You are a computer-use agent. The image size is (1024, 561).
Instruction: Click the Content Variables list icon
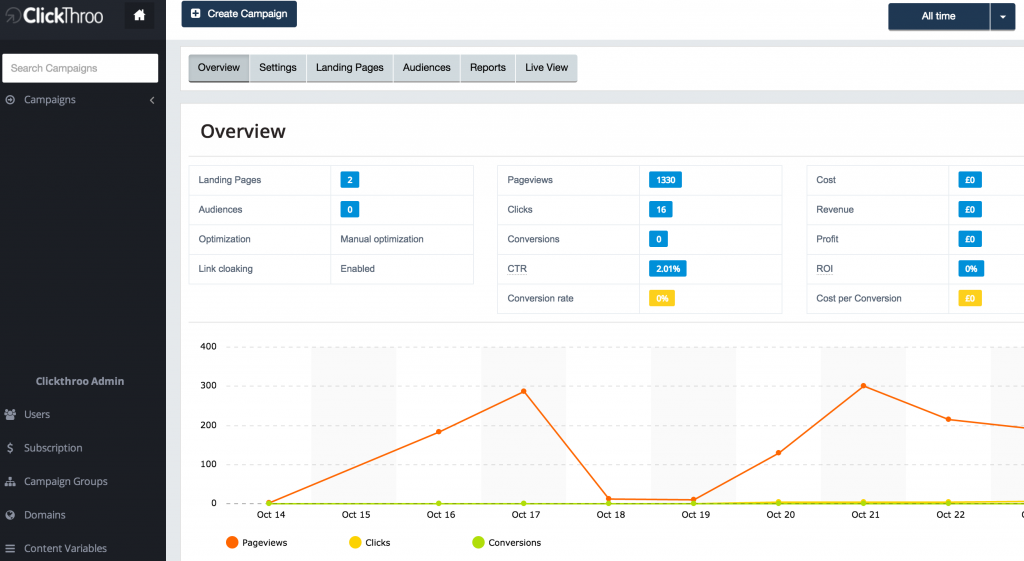point(10,549)
